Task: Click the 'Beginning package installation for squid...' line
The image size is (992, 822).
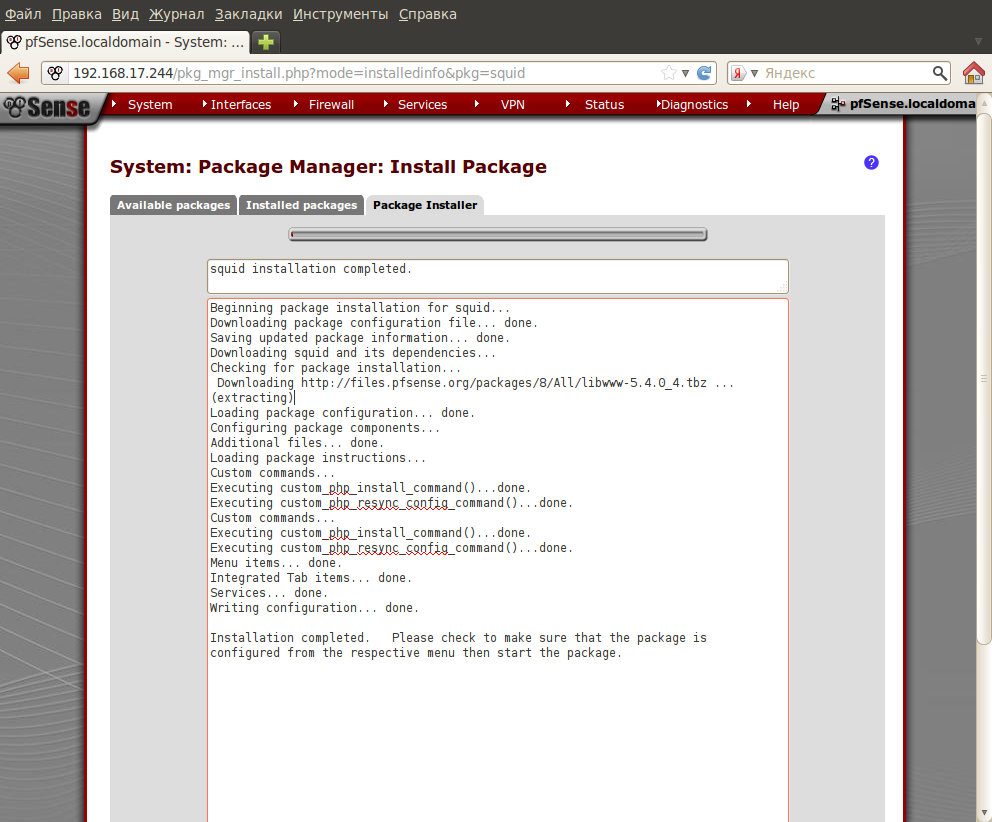Action: 360,308
